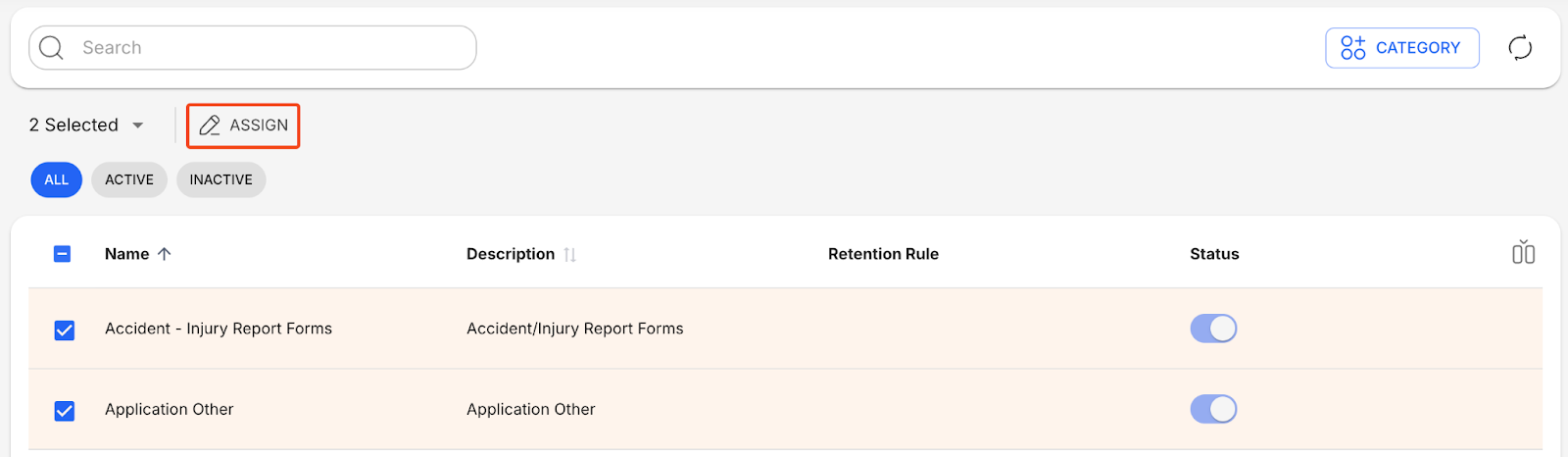Click the Retention Rule column header
This screenshot has height=457, width=1568.
(x=883, y=254)
